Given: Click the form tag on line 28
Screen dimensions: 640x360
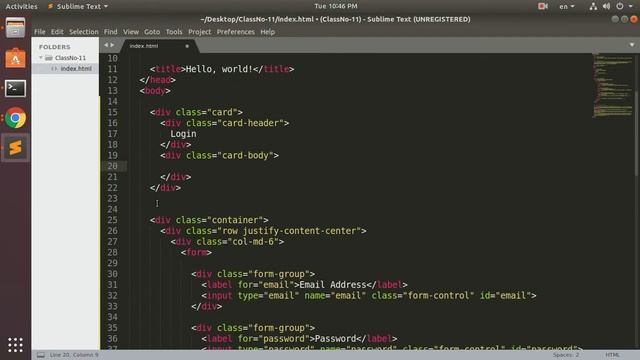Looking at the screenshot, I should (x=196, y=252).
